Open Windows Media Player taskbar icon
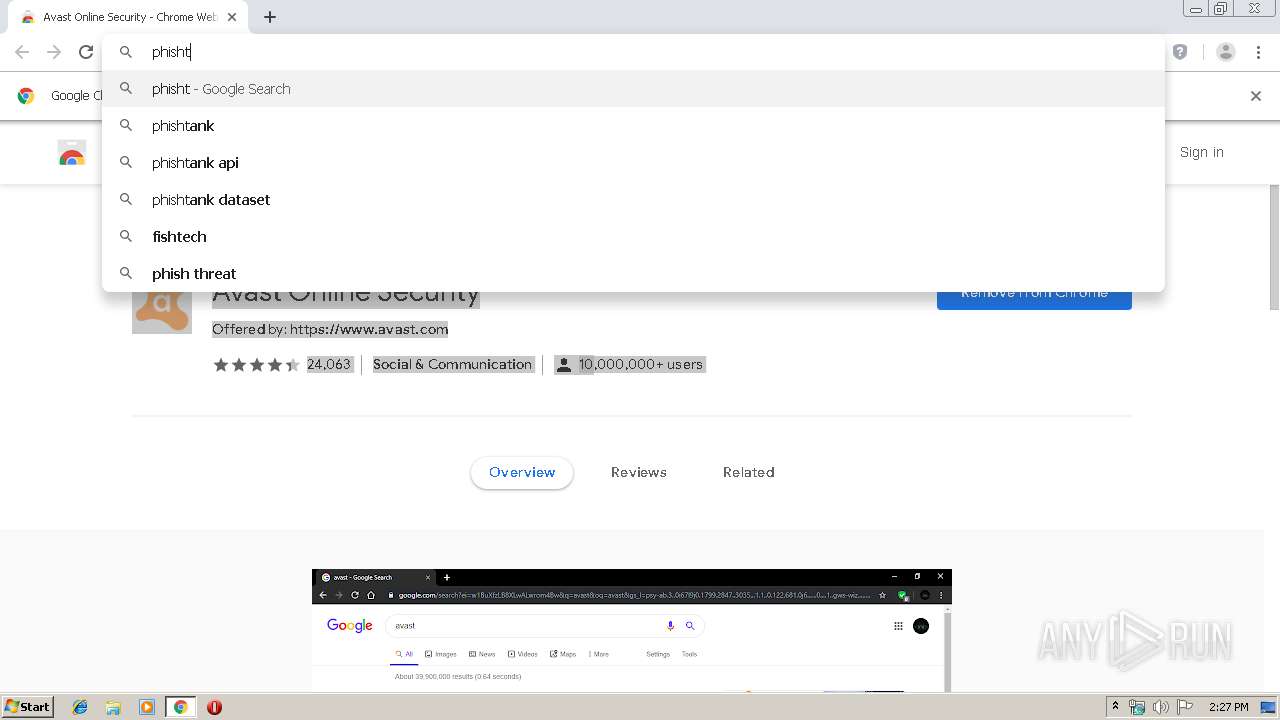 coord(147,707)
